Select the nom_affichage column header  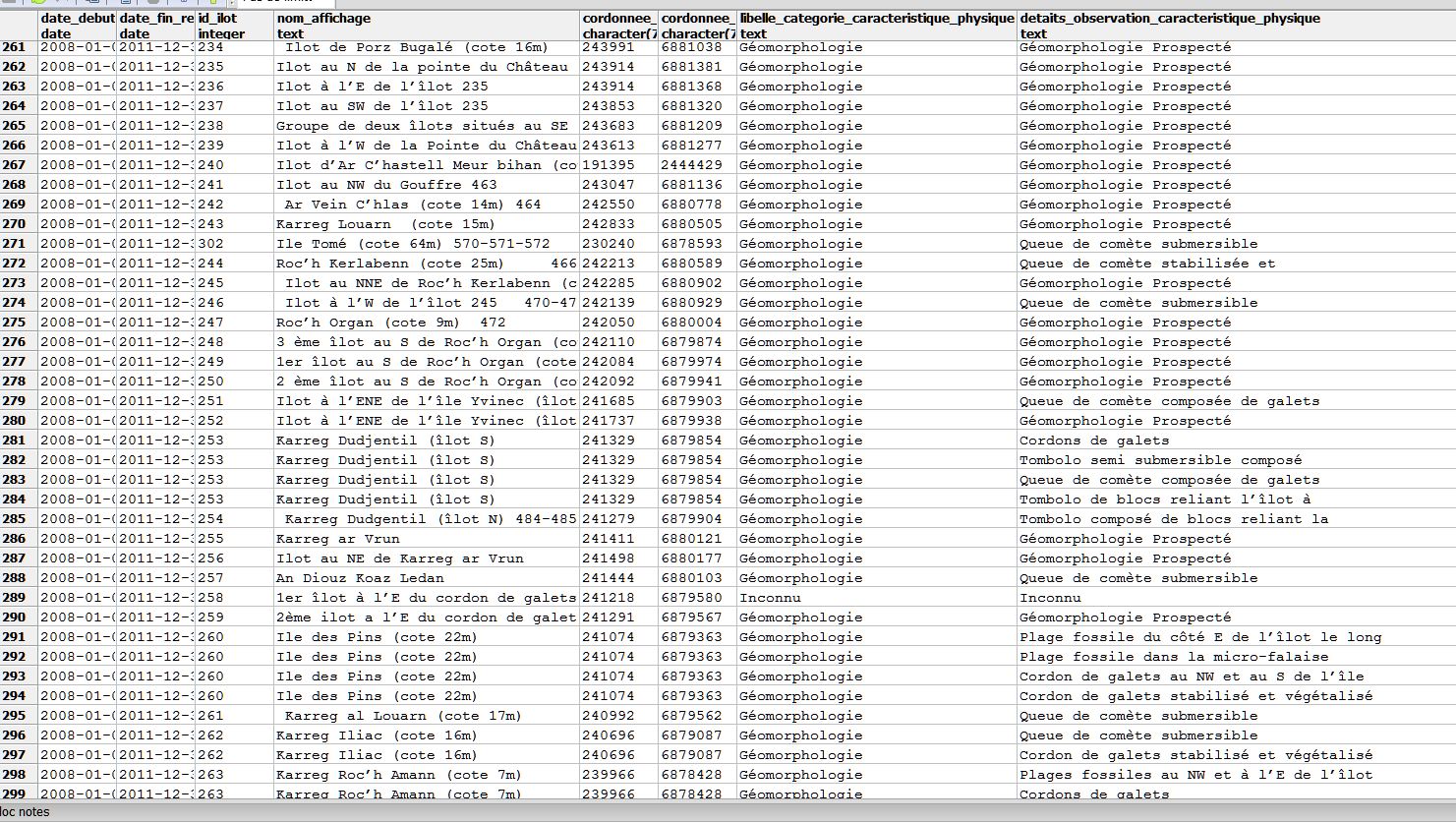click(427, 26)
